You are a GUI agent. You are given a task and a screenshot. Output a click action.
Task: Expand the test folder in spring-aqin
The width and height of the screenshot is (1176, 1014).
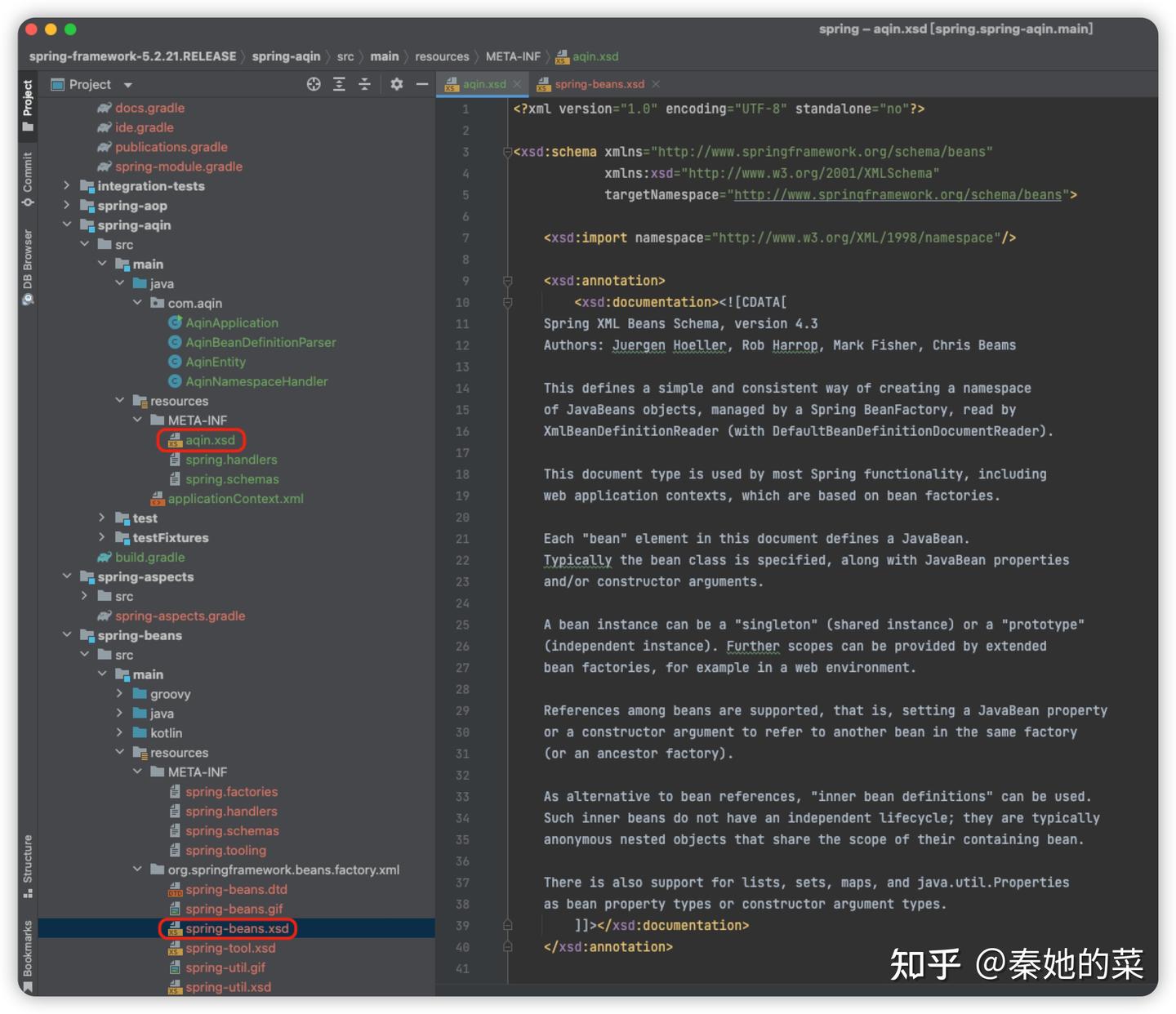tap(102, 518)
